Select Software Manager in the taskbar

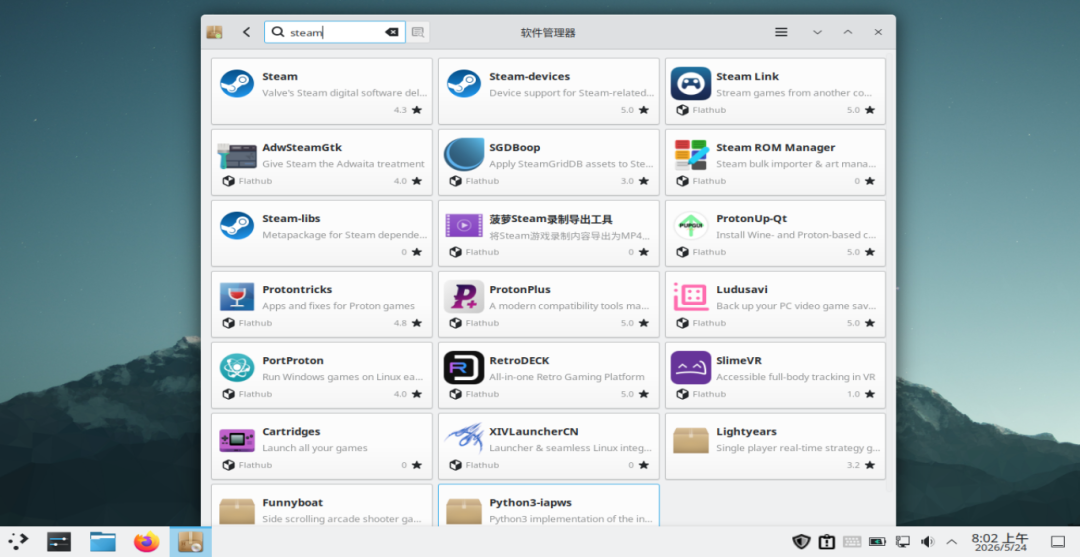[190, 542]
